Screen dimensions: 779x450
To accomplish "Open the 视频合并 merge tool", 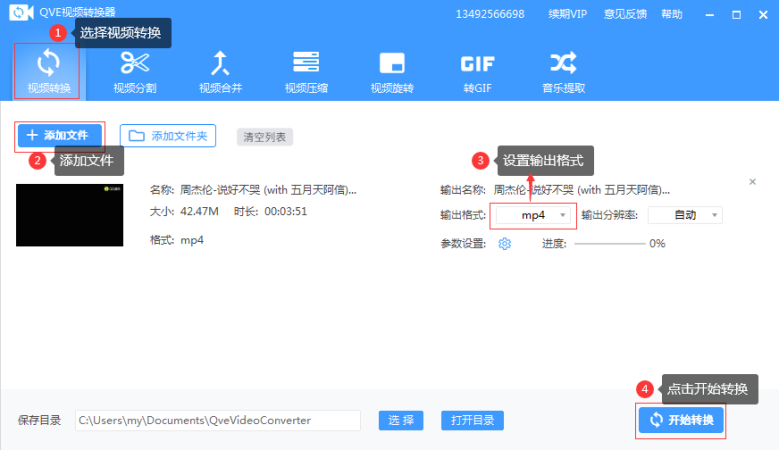I will pyautogui.click(x=221, y=72).
